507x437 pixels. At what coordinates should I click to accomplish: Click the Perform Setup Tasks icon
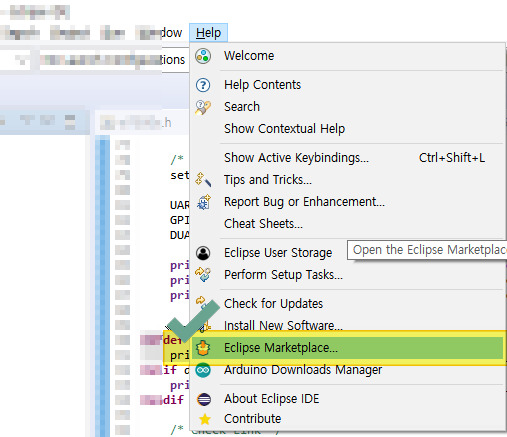coord(203,275)
